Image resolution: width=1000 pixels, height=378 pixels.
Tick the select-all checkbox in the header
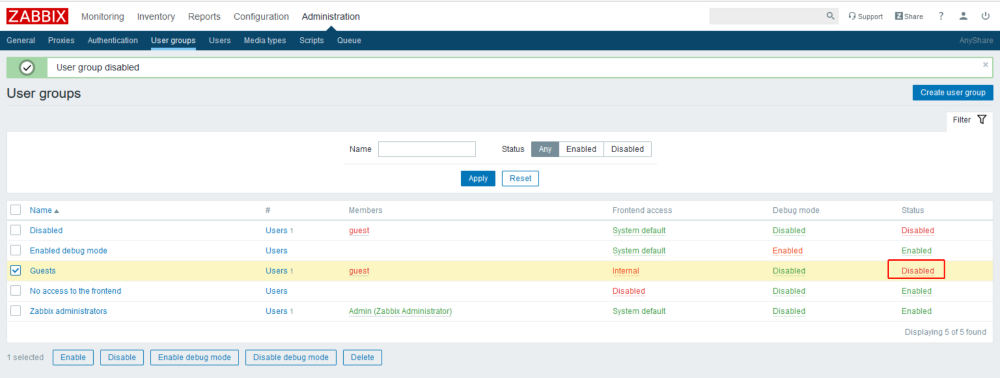pyautogui.click(x=16, y=210)
